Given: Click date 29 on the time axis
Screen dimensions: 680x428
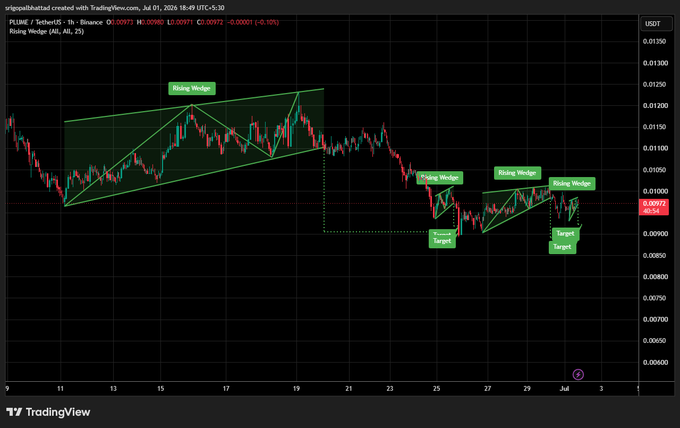Looking at the screenshot, I should pyautogui.click(x=527, y=389).
